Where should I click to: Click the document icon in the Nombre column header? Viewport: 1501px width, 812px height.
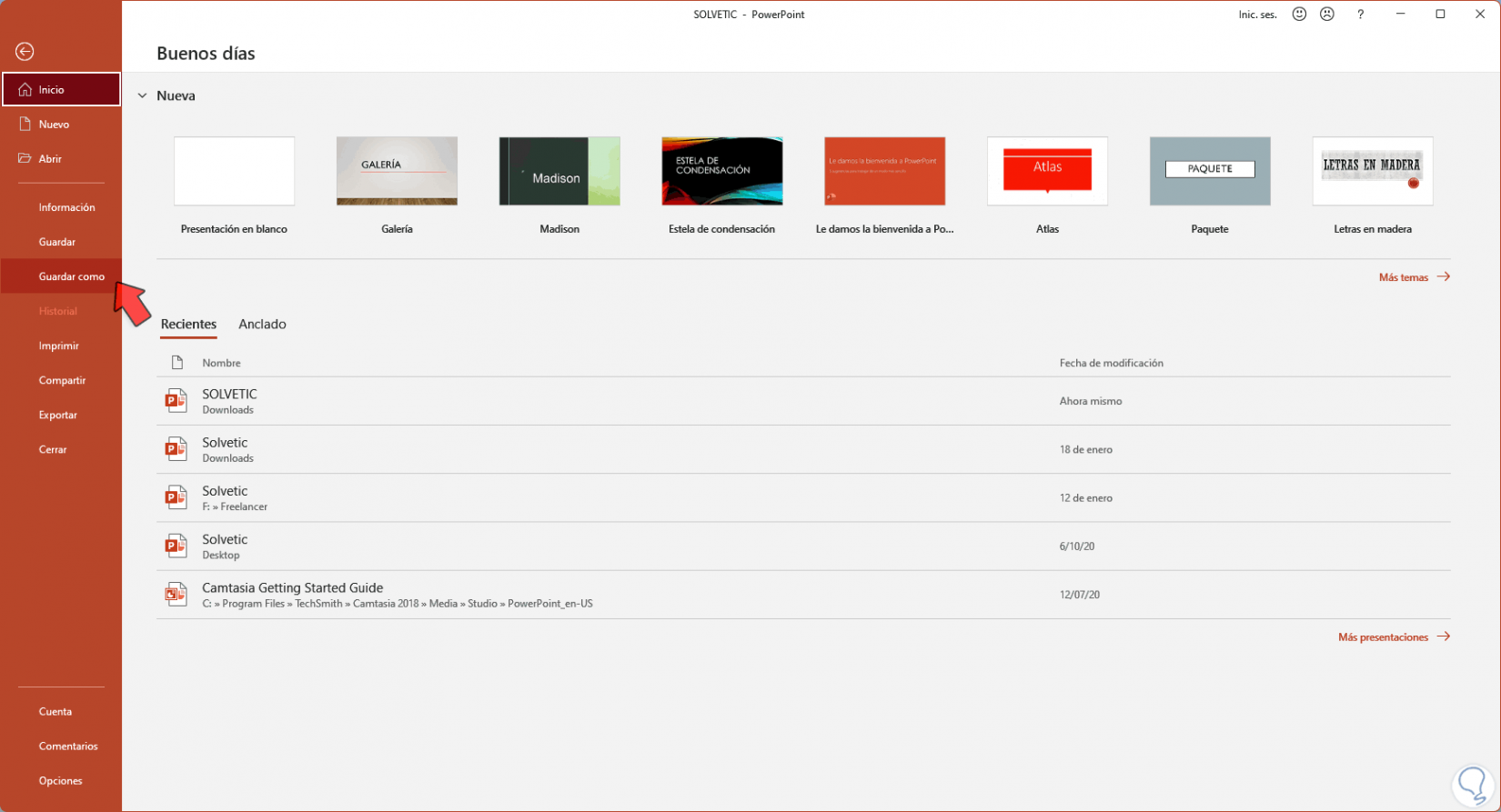[x=177, y=363]
